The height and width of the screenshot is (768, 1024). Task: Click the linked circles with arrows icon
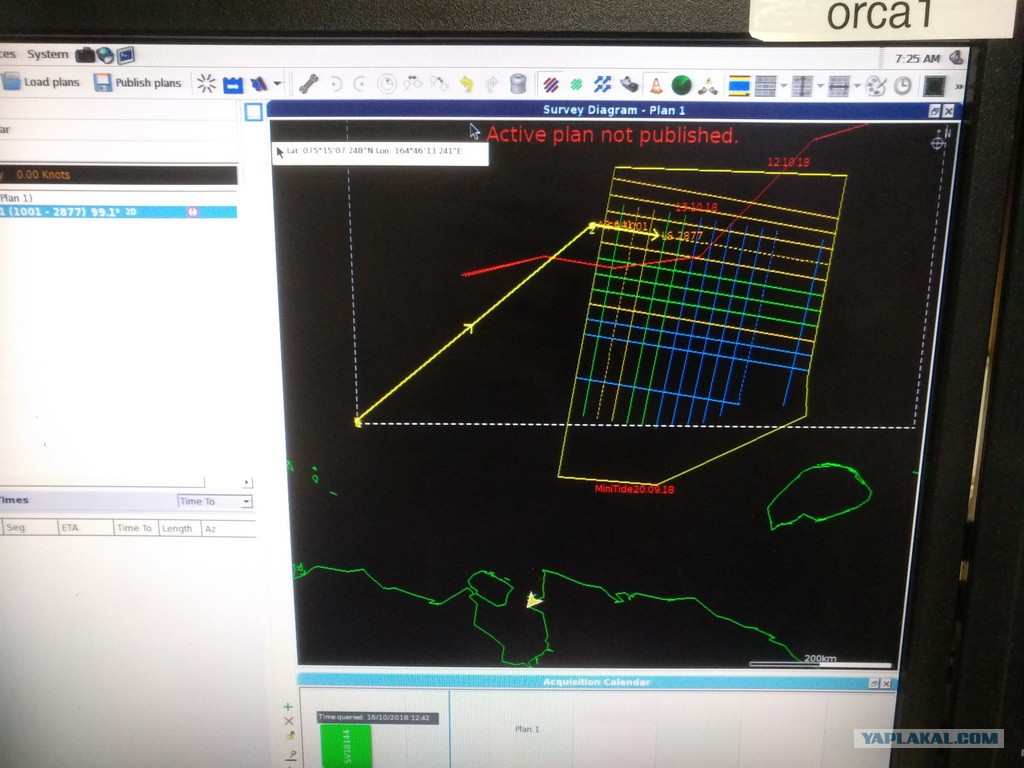tap(413, 84)
